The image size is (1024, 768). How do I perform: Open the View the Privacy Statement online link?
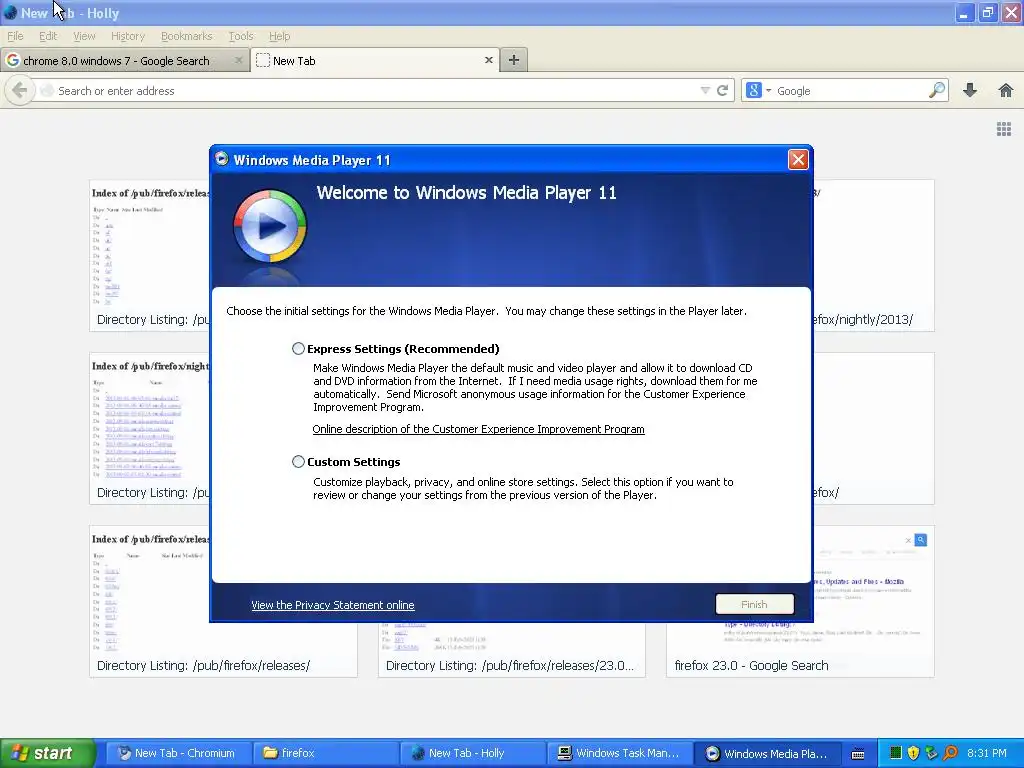pos(332,605)
